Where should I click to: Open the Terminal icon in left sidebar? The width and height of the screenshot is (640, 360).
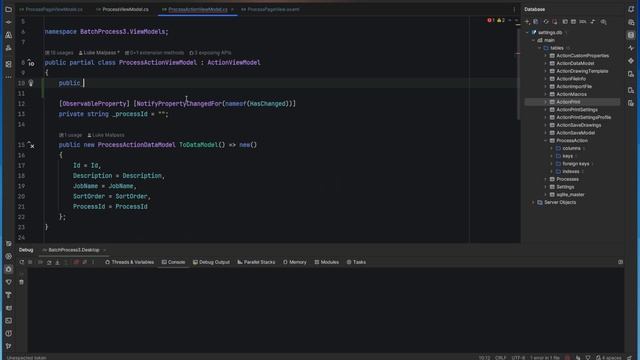(8, 321)
